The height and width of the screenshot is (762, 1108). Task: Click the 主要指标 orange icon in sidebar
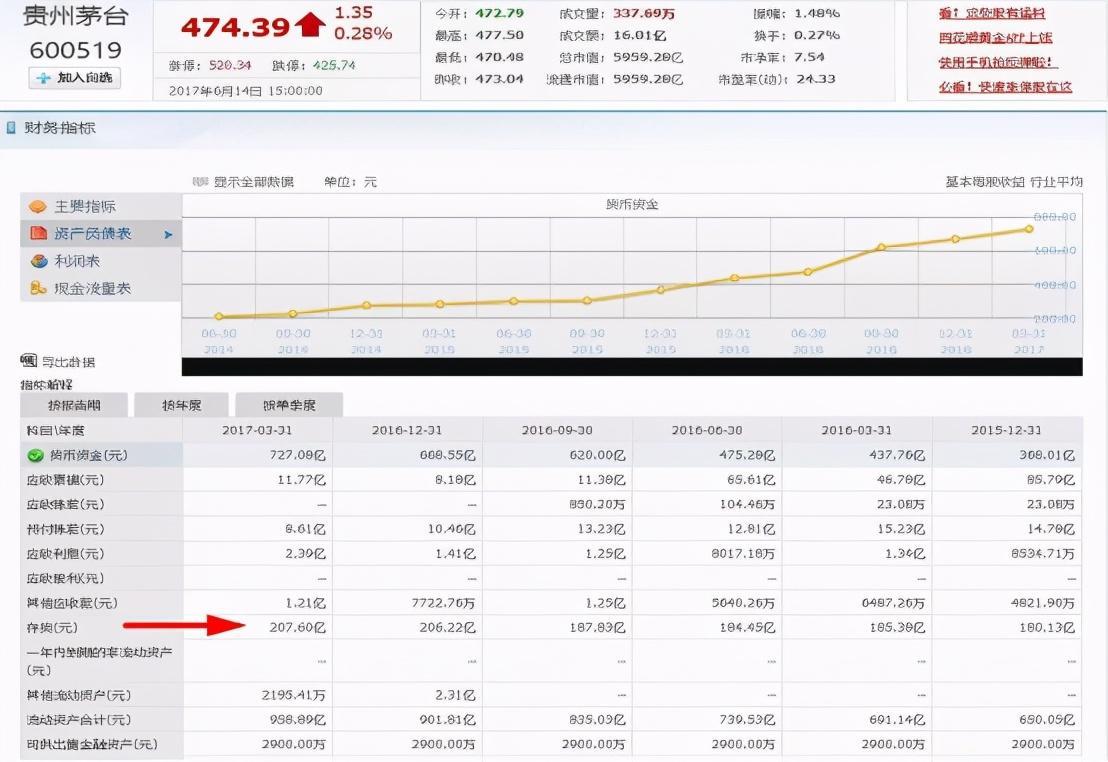(38, 207)
